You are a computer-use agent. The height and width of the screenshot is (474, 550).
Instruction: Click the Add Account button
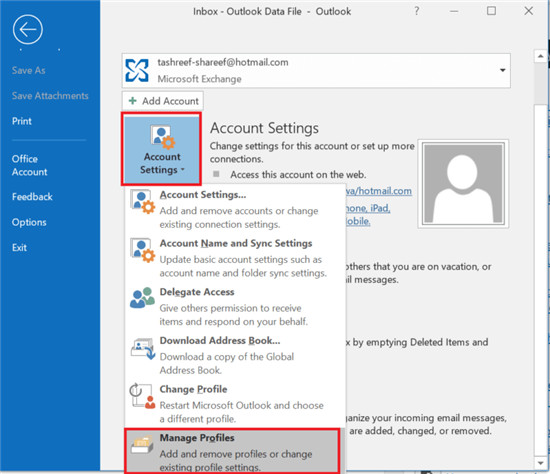(x=163, y=101)
